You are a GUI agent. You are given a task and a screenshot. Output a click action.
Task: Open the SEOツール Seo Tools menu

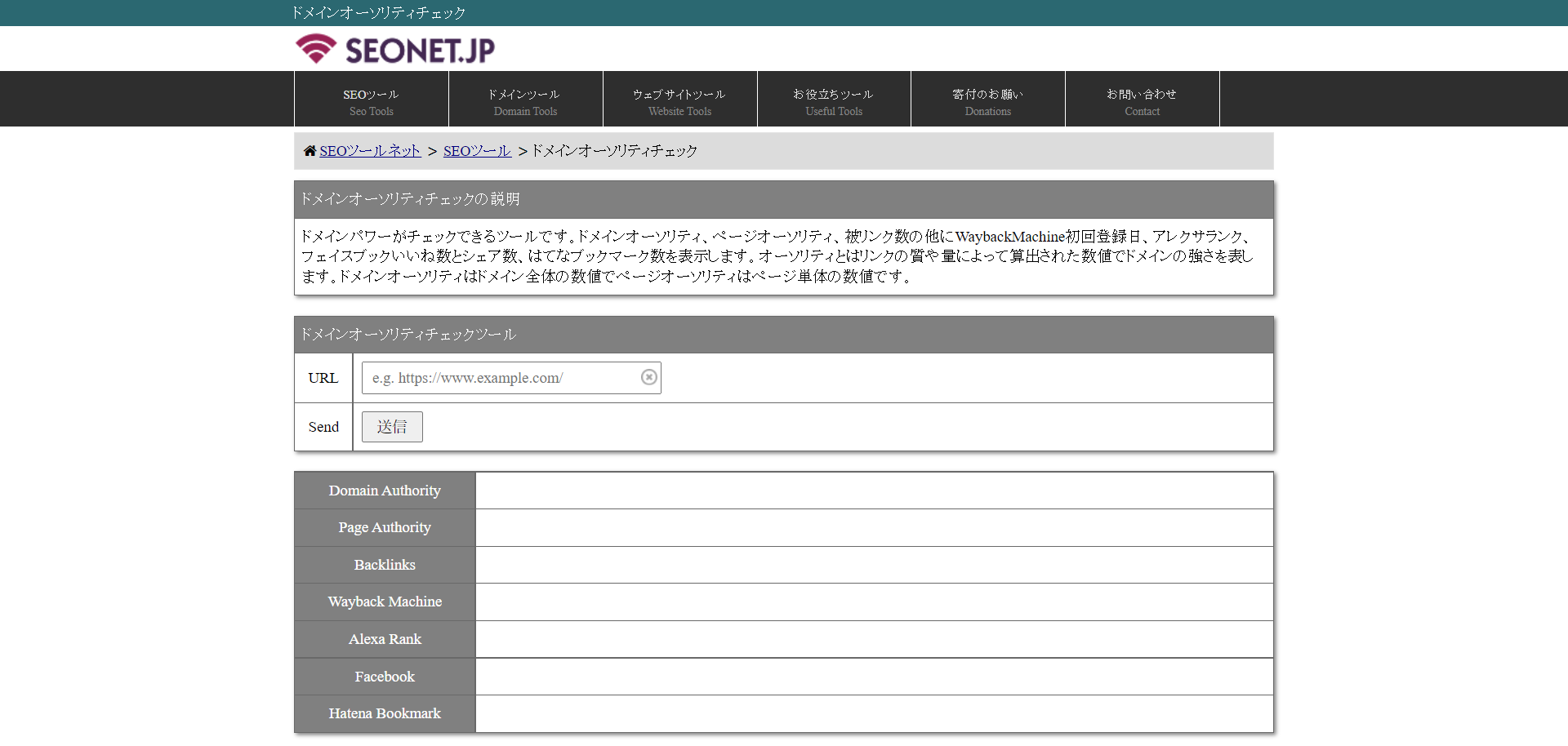[x=370, y=99]
